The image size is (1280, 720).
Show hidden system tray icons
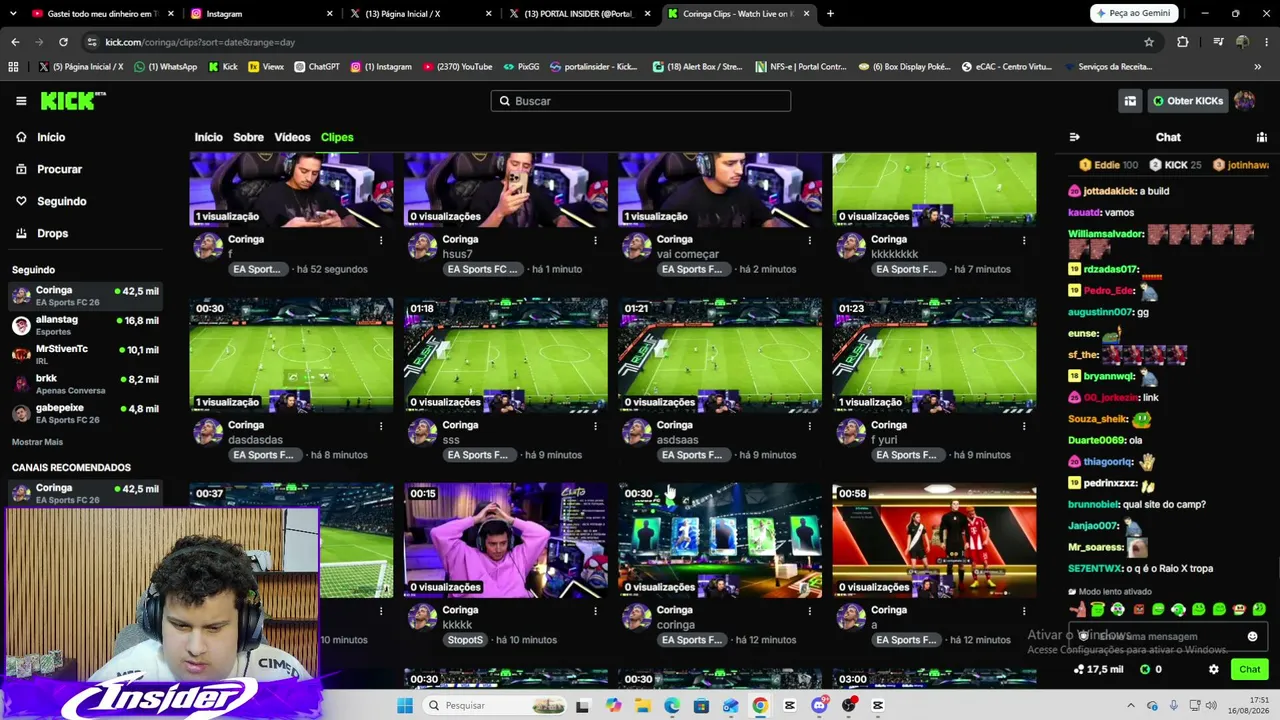point(1132,705)
